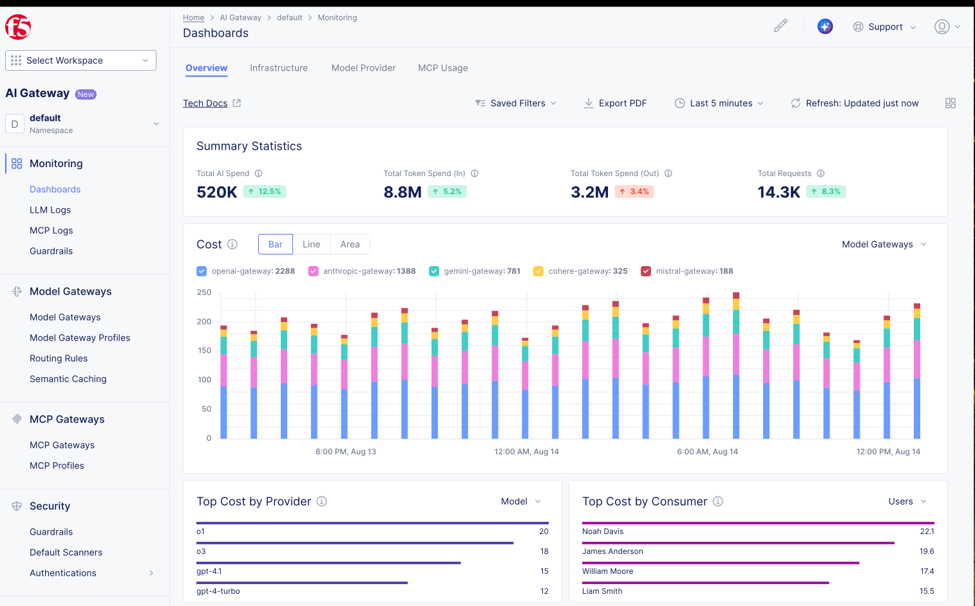Viewport: 975px width, 606px height.
Task: Click the workspace grid dots icon
Action: [x=16, y=60]
